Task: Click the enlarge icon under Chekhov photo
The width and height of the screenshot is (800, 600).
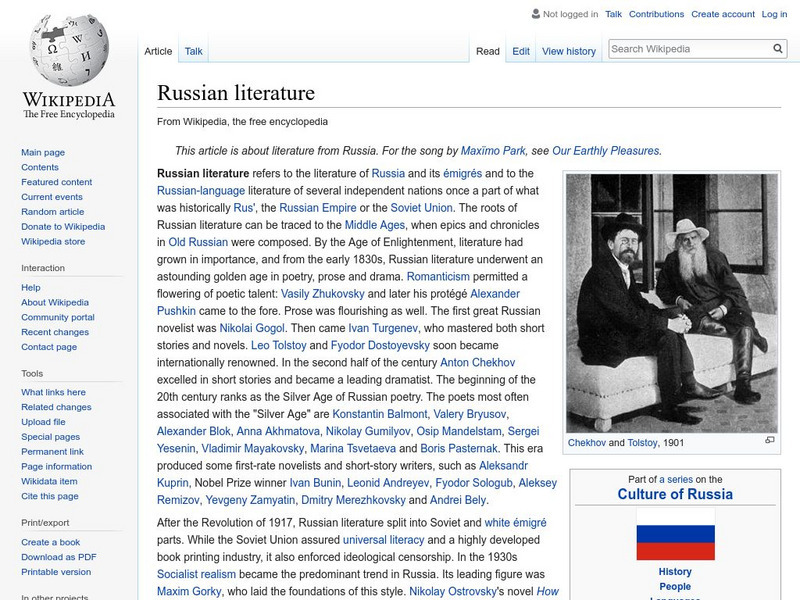Action: click(770, 440)
